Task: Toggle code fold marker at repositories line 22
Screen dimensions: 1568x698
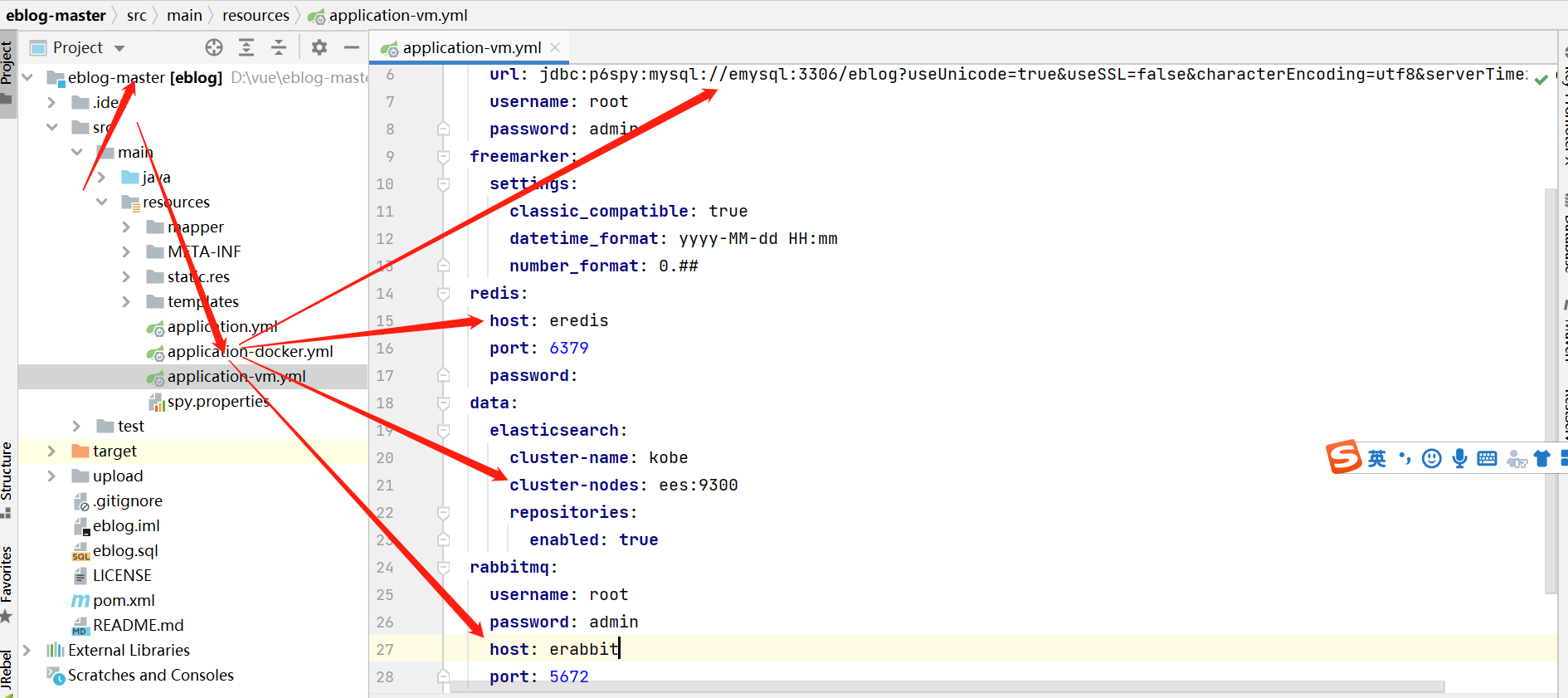Action: [x=444, y=513]
